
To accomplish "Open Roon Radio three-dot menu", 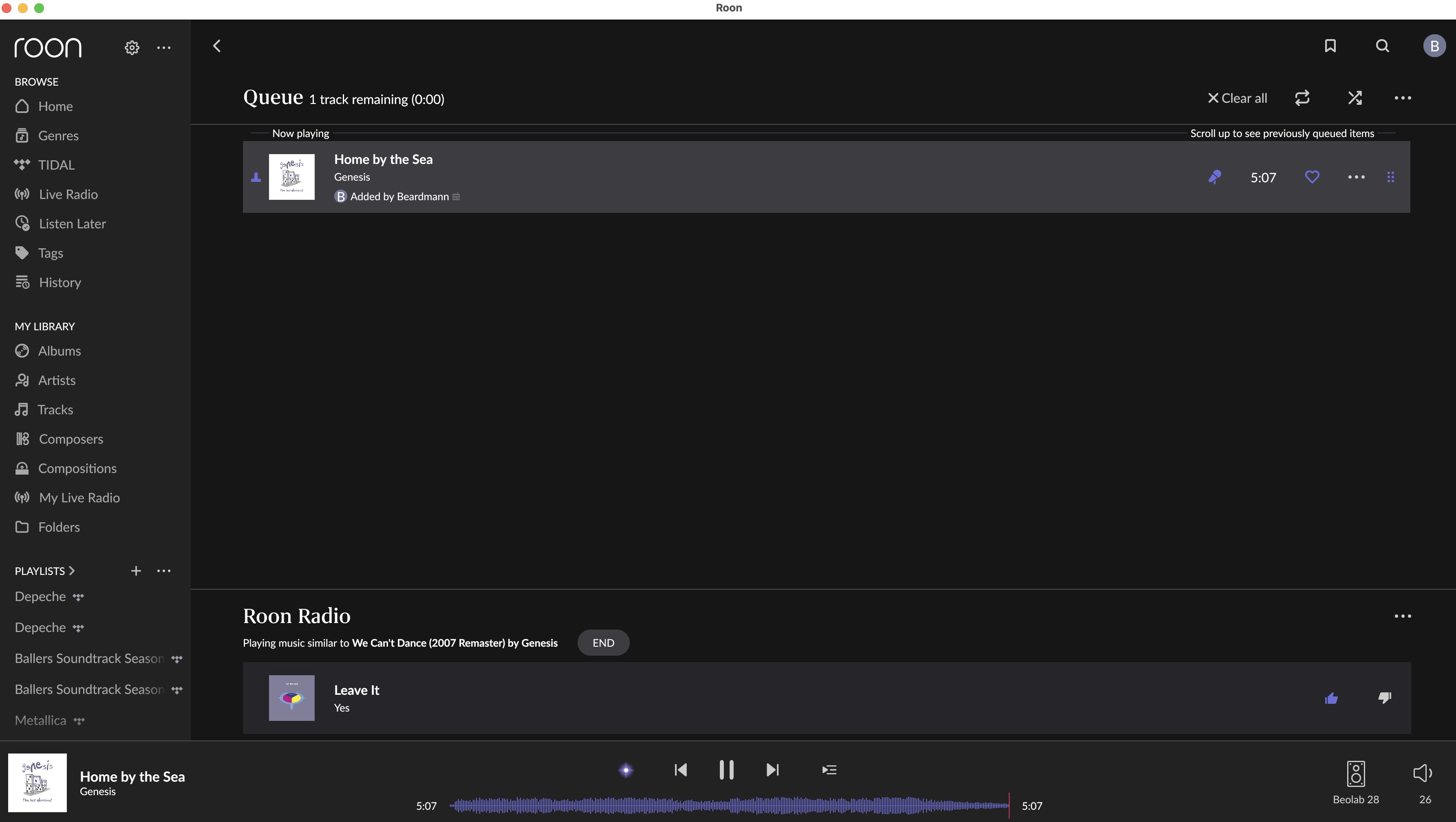I will point(1402,616).
